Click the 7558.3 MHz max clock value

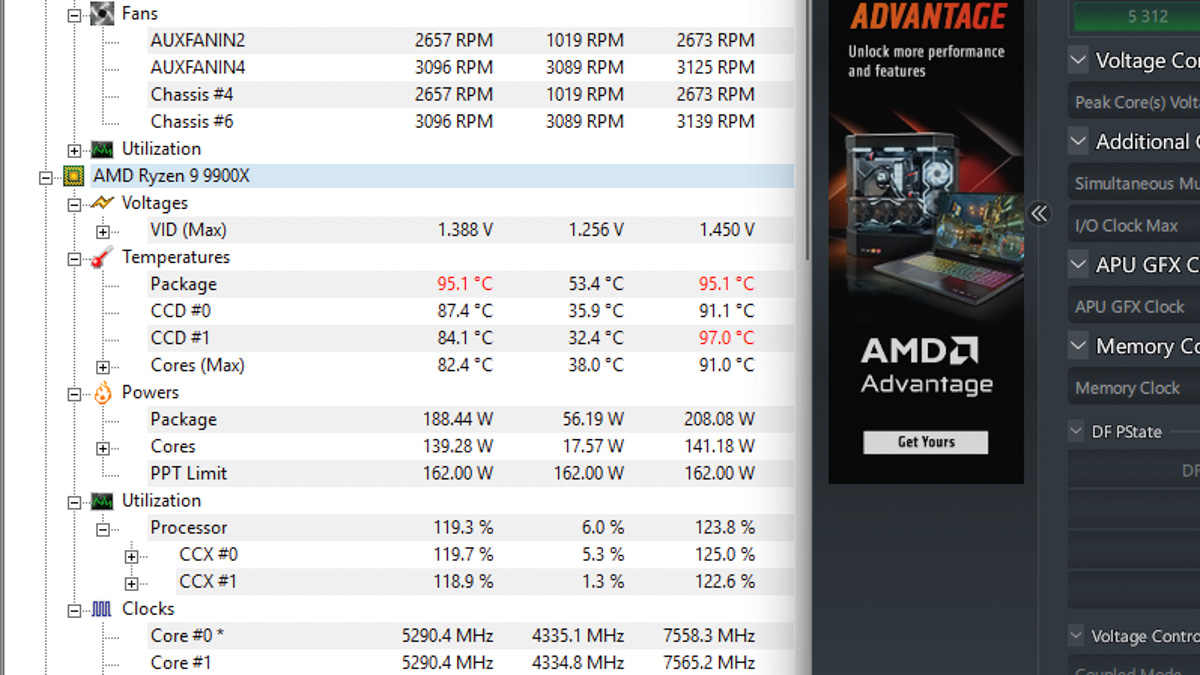(x=711, y=635)
